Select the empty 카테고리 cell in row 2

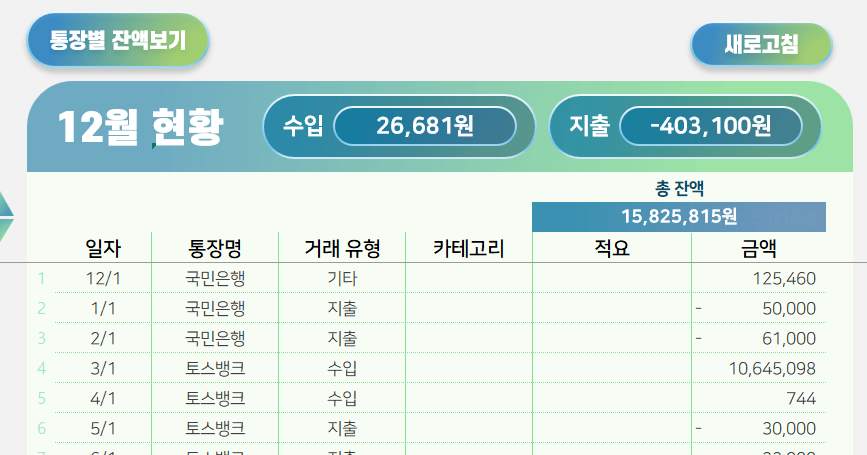pyautogui.click(x=468, y=308)
